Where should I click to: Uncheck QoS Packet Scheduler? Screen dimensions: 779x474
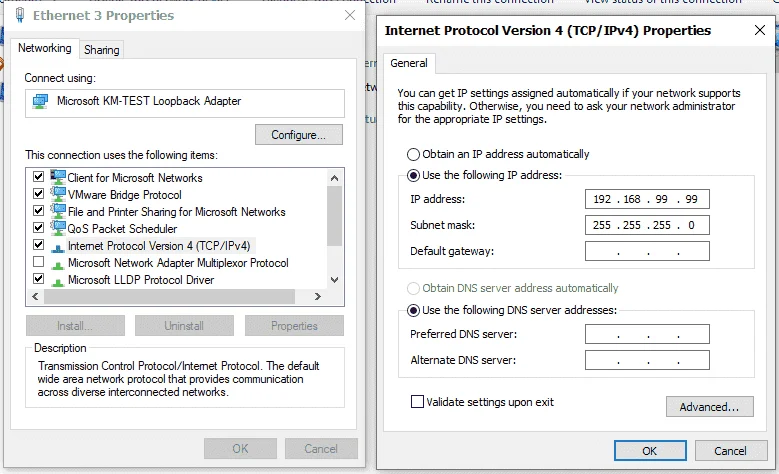(38, 227)
